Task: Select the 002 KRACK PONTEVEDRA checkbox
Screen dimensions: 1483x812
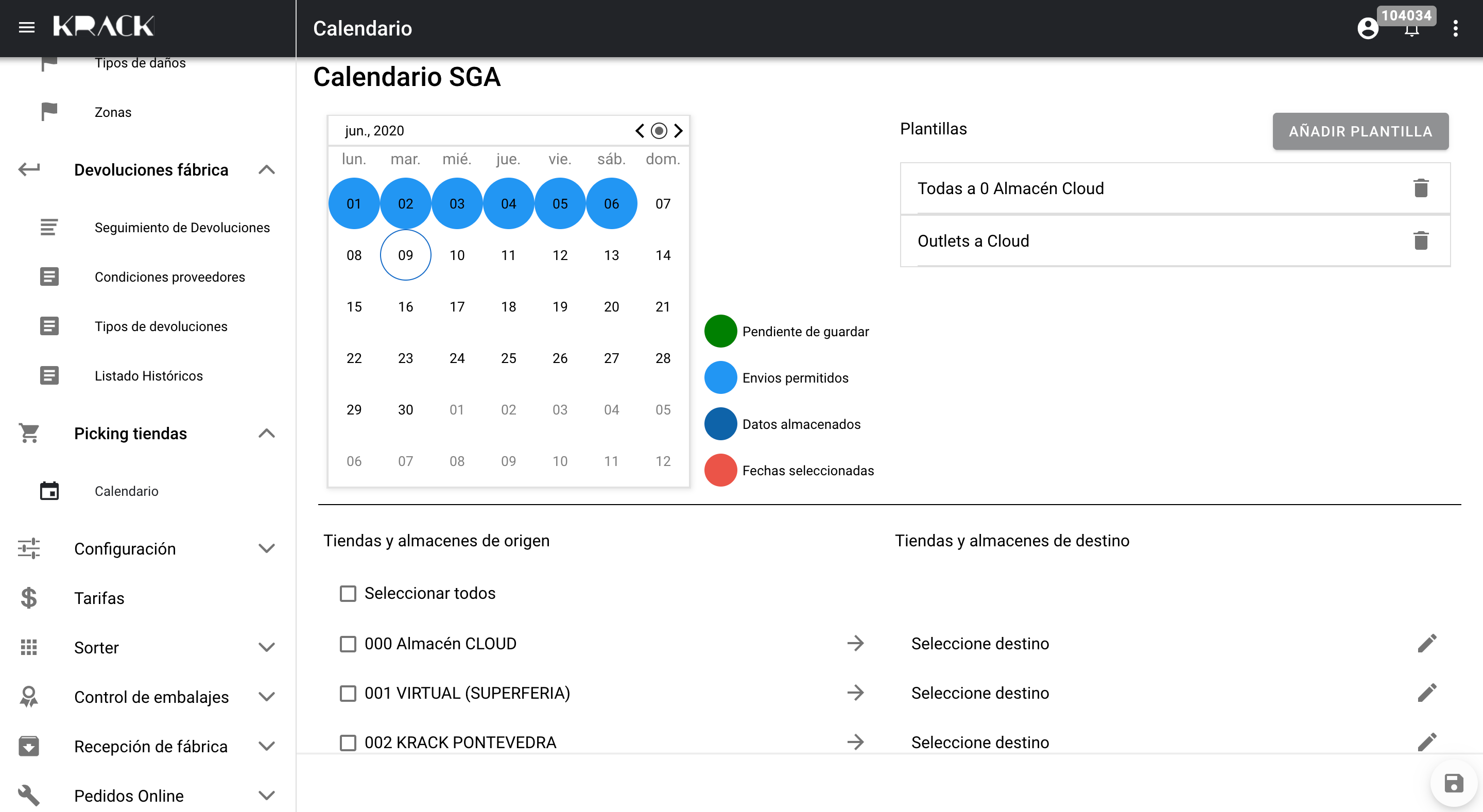Action: [x=348, y=742]
